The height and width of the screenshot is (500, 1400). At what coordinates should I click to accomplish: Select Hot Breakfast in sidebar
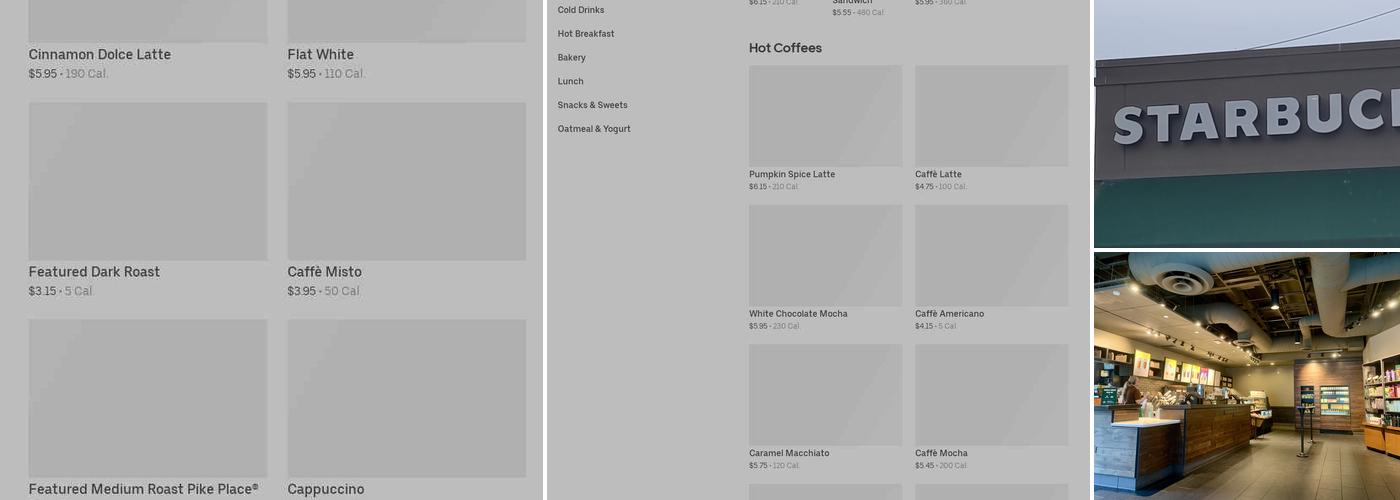click(x=586, y=34)
